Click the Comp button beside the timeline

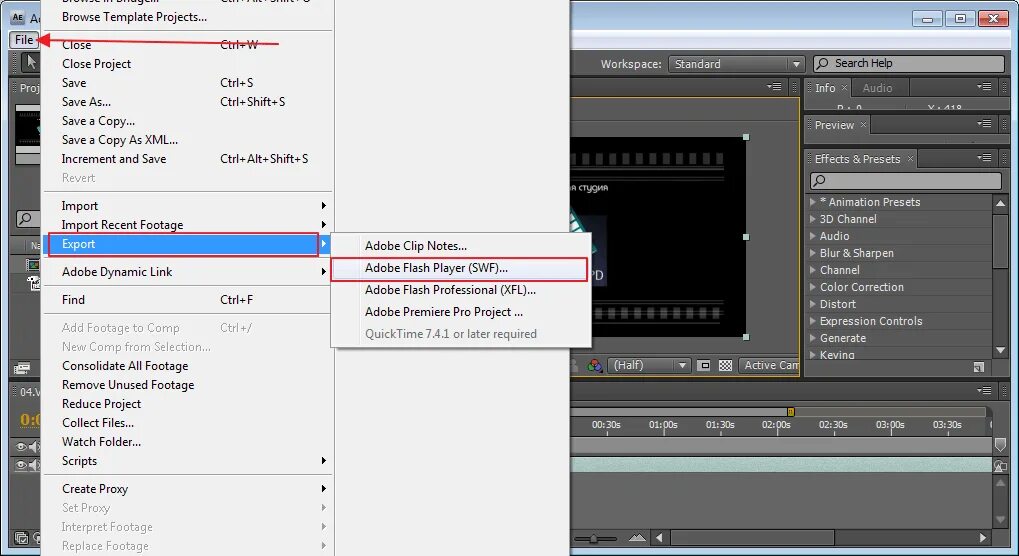(1000, 466)
